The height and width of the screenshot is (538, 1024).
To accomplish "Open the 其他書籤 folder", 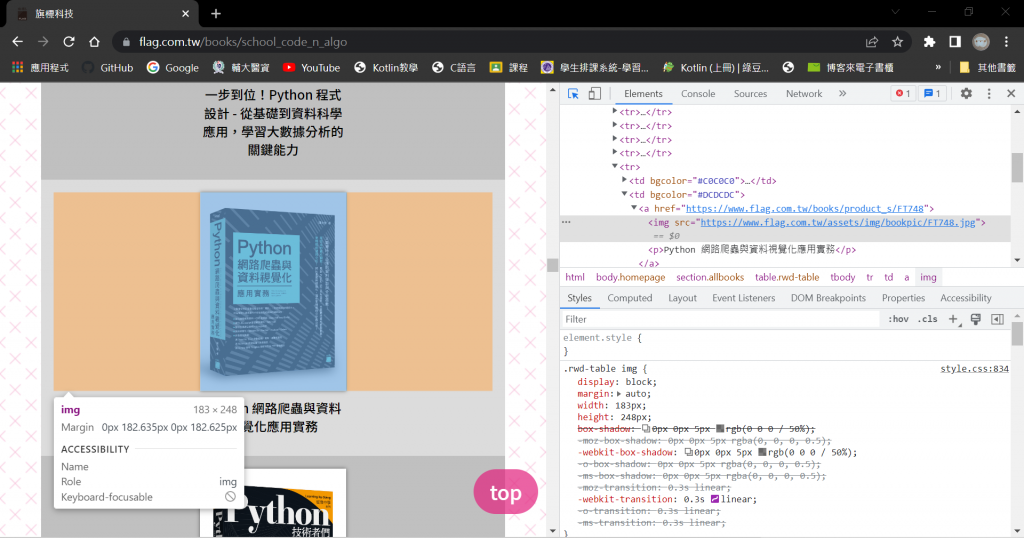I will 987,67.
